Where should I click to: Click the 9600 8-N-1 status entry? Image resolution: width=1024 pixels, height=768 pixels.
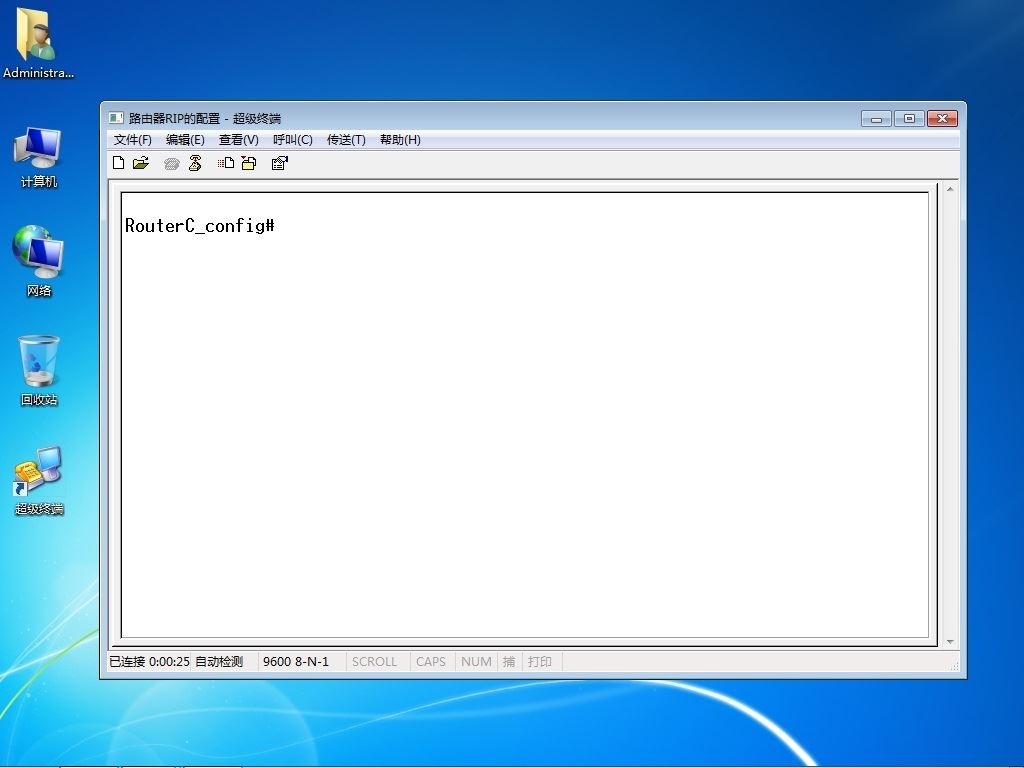click(x=296, y=662)
